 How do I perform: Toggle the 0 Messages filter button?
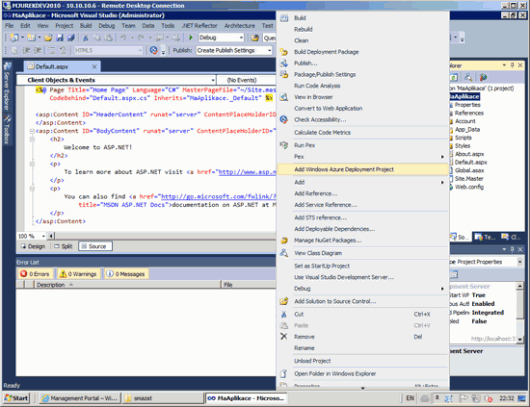(126, 274)
